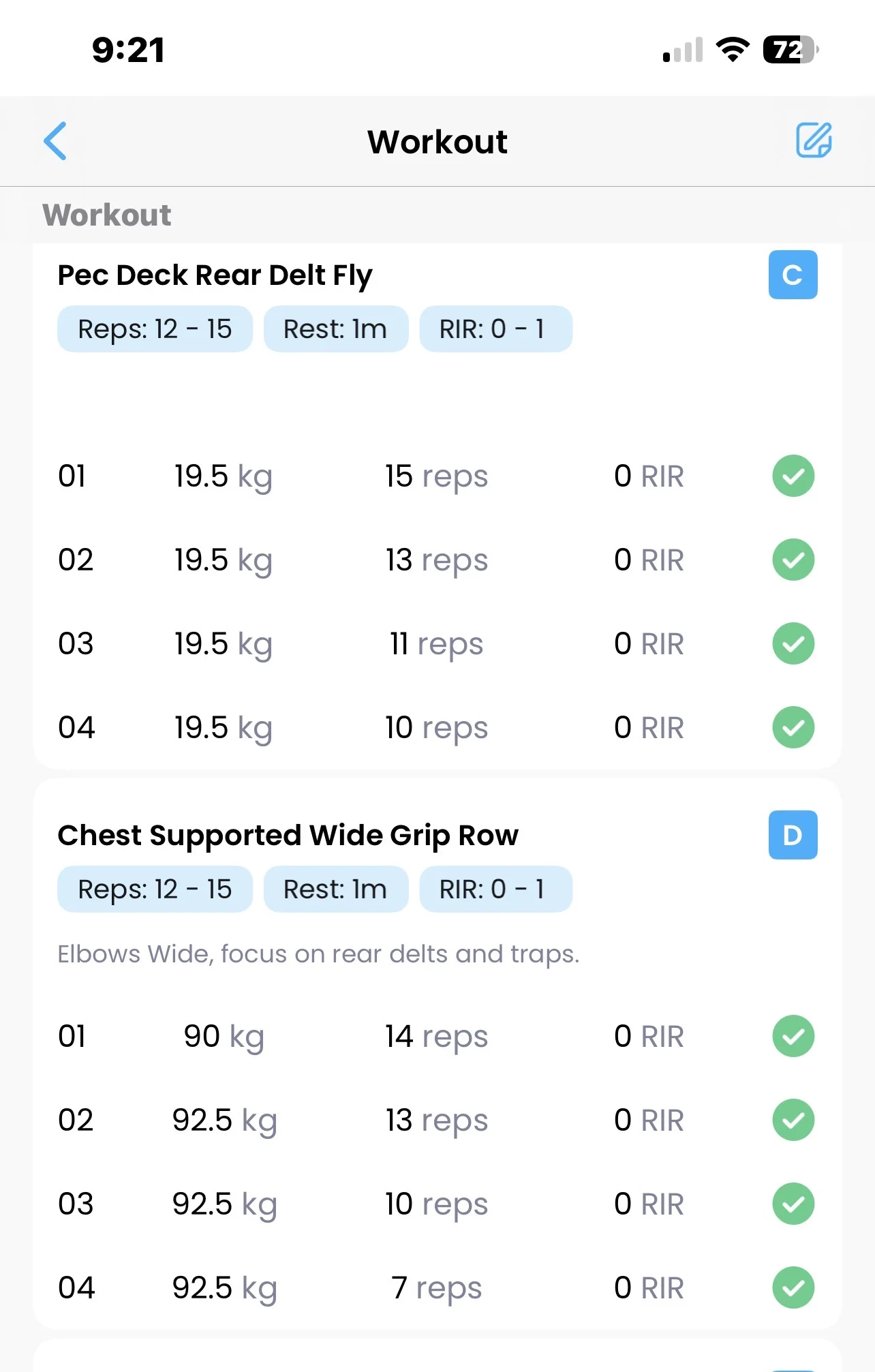The height and width of the screenshot is (1372, 875).
Task: Uncheck Chest Supported Row set 04 checkmark
Action: pyautogui.click(x=793, y=1287)
